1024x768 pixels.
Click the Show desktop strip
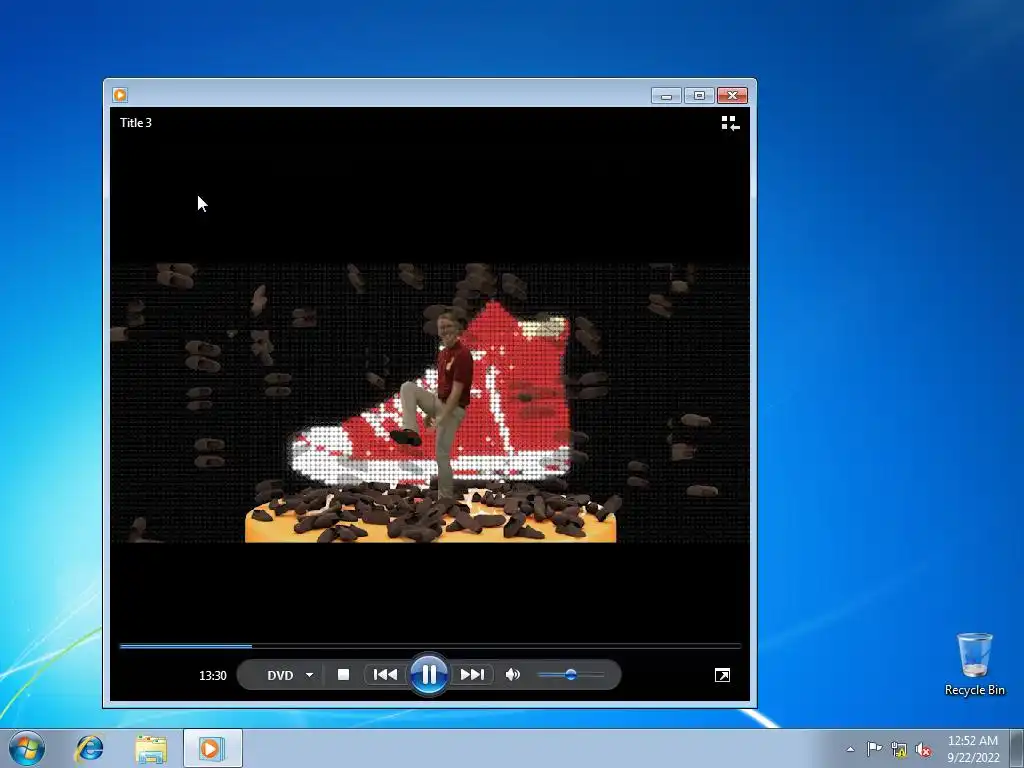(x=1017, y=749)
